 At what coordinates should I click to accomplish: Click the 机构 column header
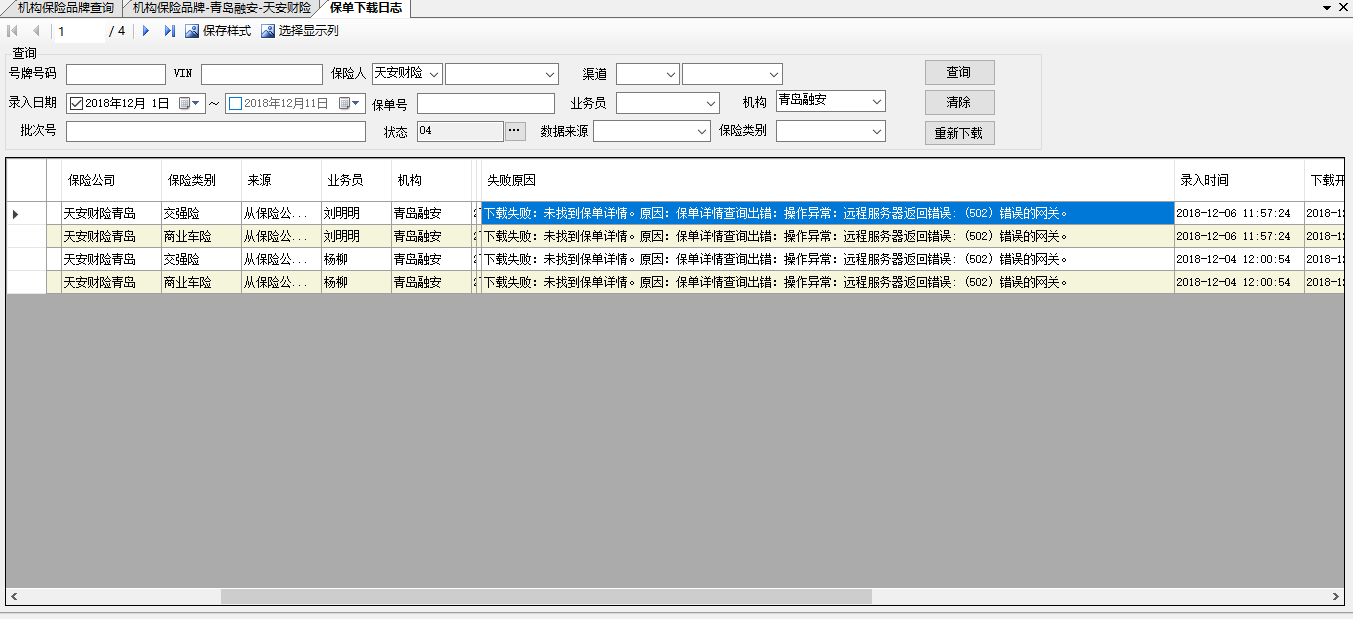[431, 180]
